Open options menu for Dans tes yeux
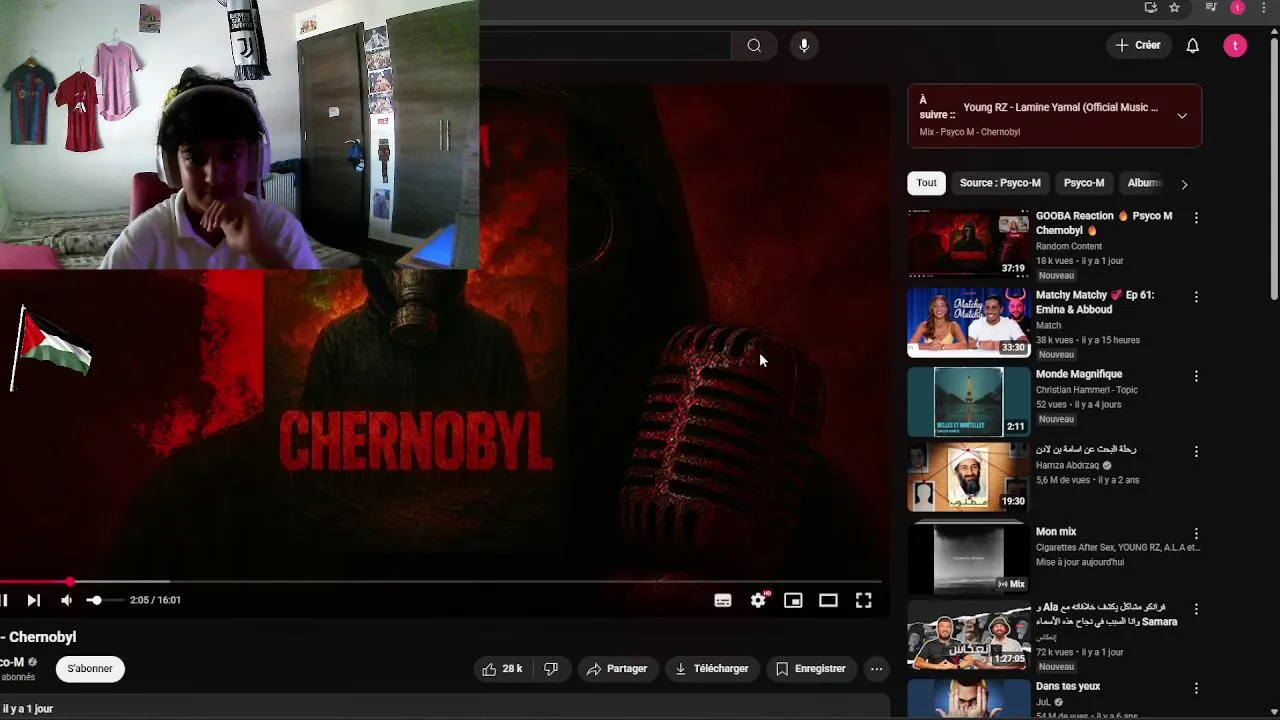The width and height of the screenshot is (1280, 720). [x=1196, y=688]
